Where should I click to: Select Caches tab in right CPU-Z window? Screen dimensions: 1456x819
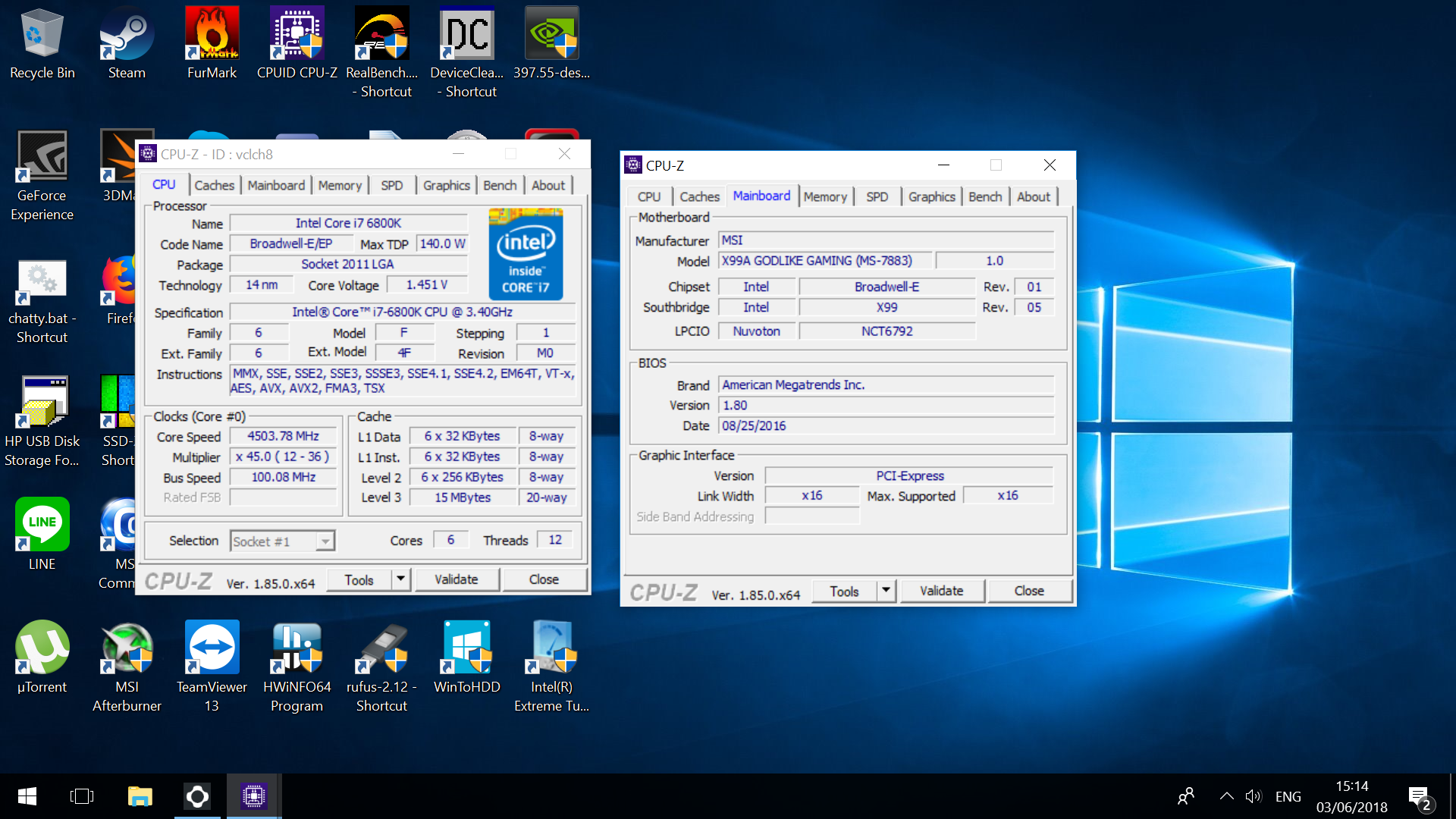tap(699, 196)
